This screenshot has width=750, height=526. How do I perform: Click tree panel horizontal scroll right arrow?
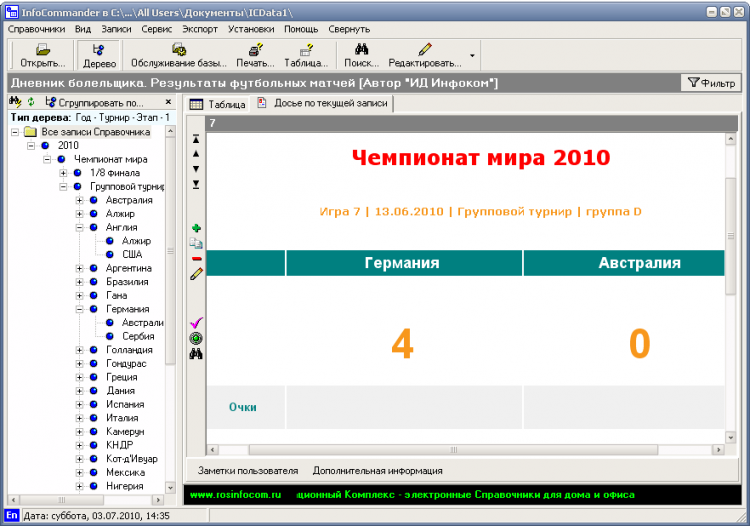(158, 500)
